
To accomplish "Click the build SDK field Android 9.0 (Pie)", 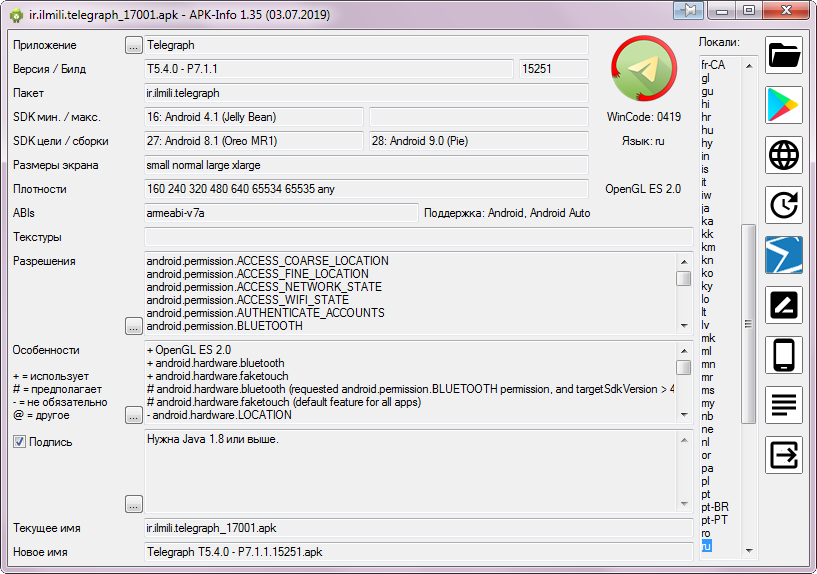I will pos(479,141).
